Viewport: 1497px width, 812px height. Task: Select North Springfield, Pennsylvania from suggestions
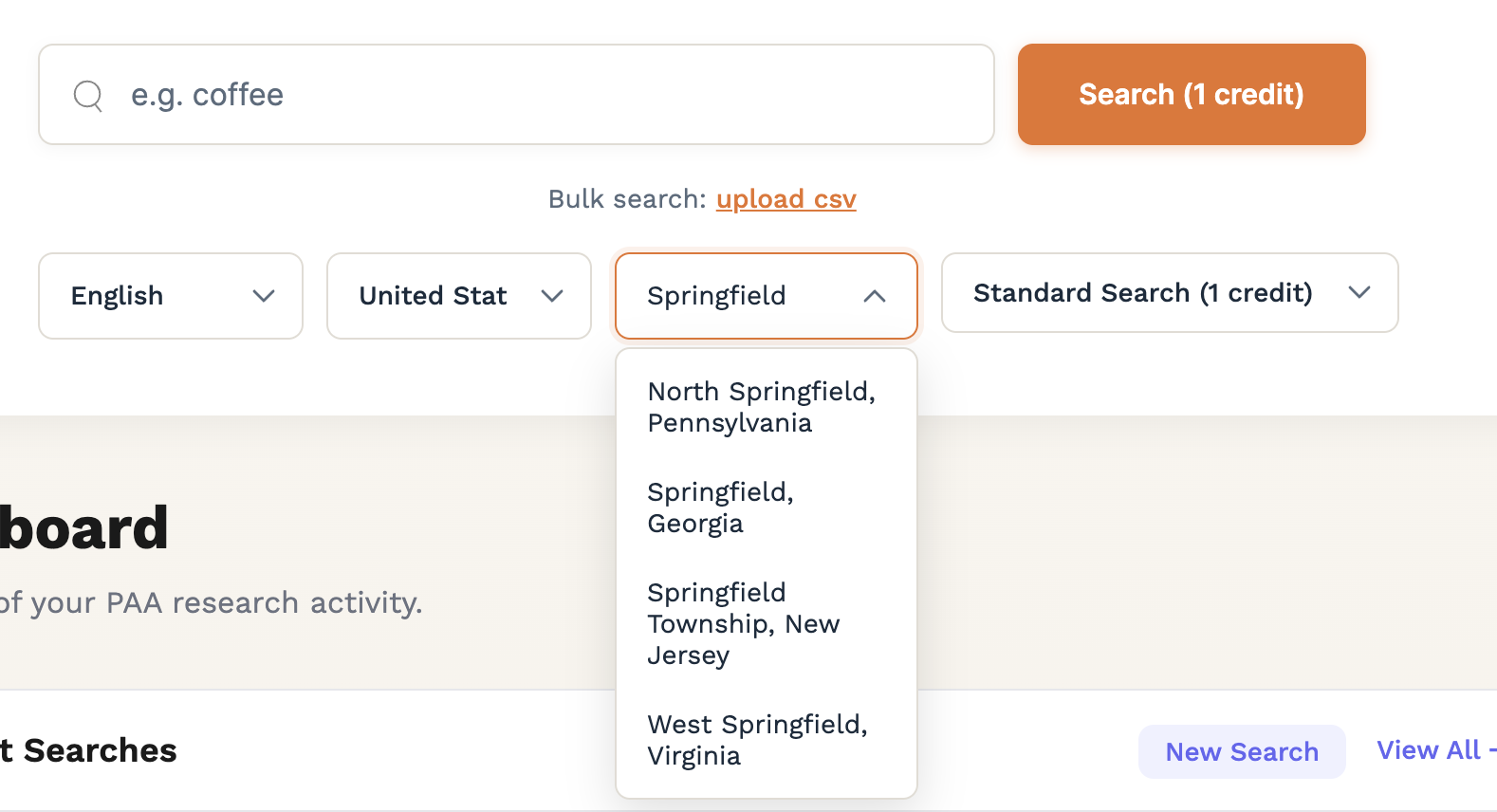coord(761,406)
